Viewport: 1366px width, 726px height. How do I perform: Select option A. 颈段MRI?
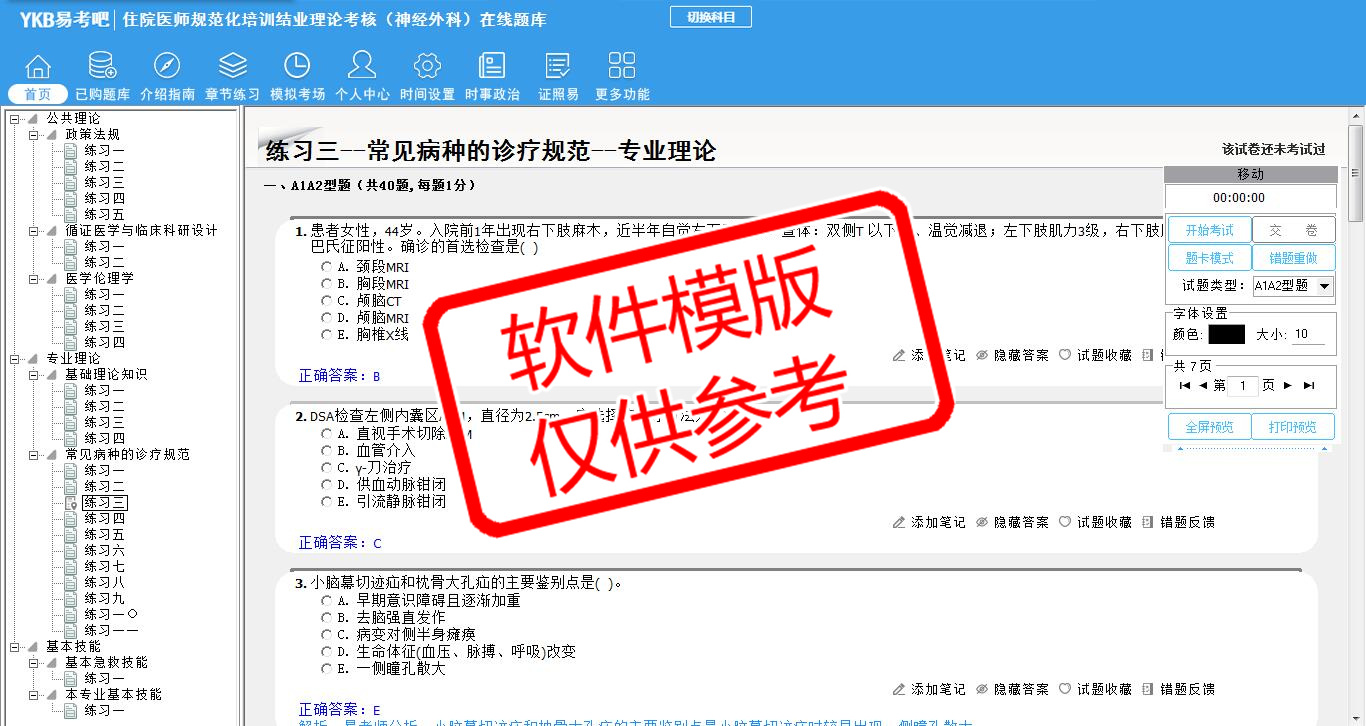(x=326, y=267)
